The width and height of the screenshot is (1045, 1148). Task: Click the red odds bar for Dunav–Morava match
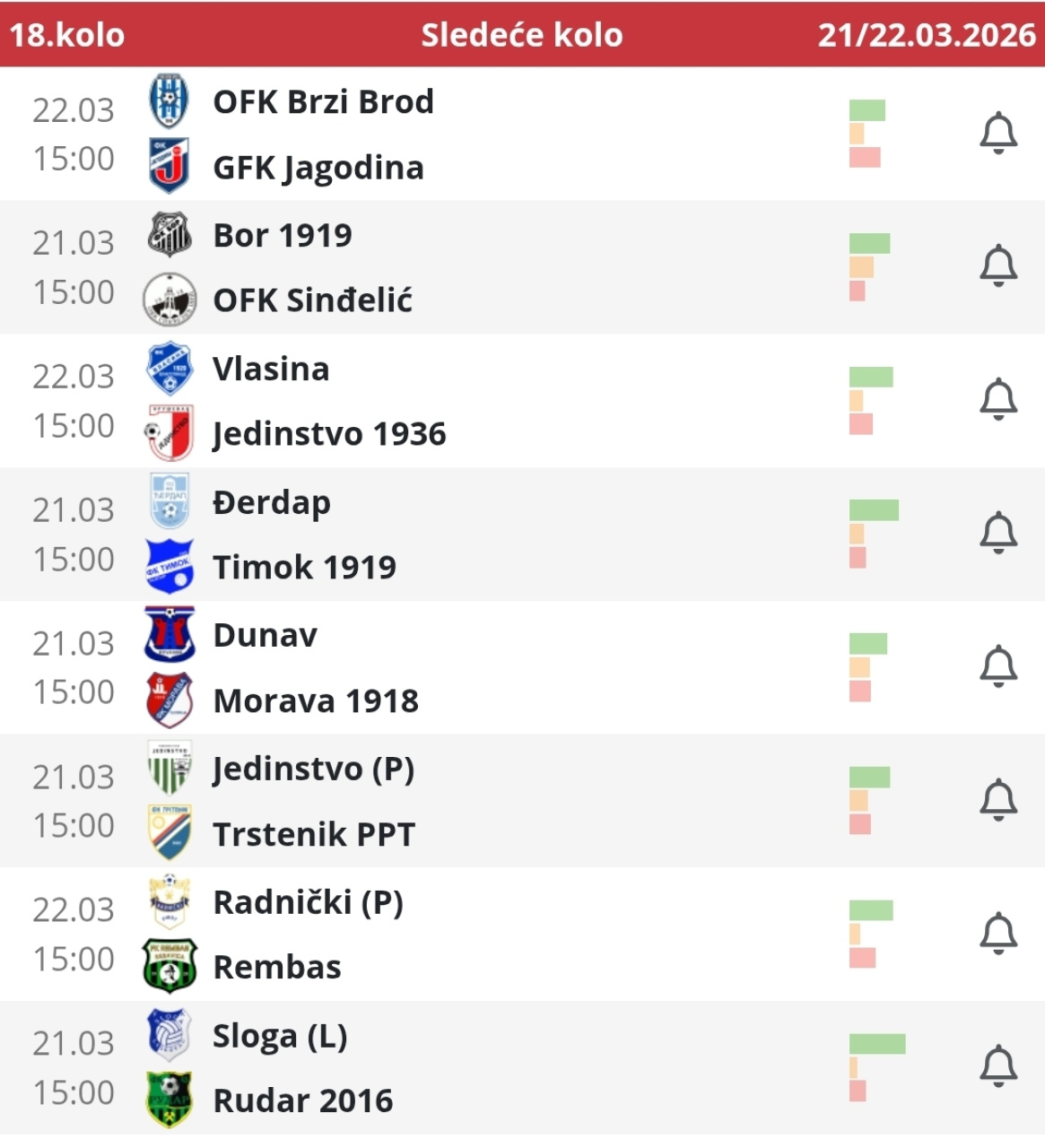coord(859,691)
